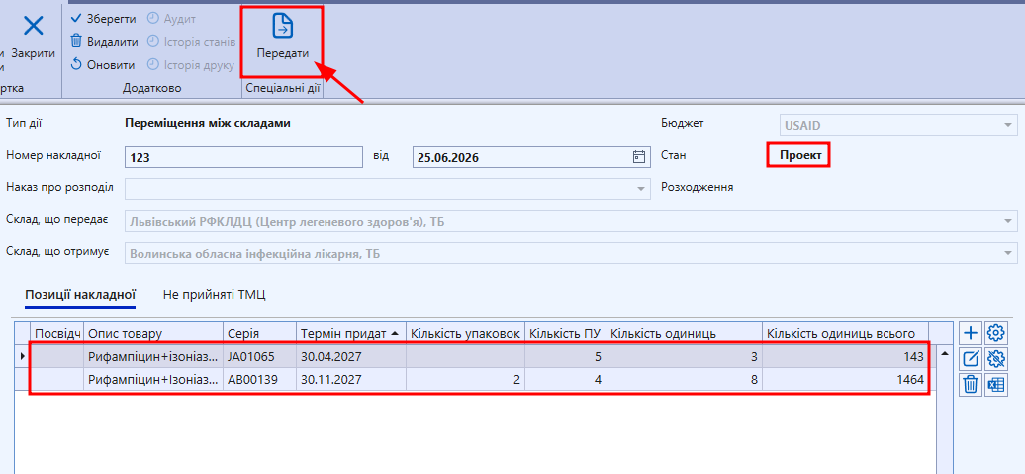Click the total units cell 143

[x=845, y=357]
